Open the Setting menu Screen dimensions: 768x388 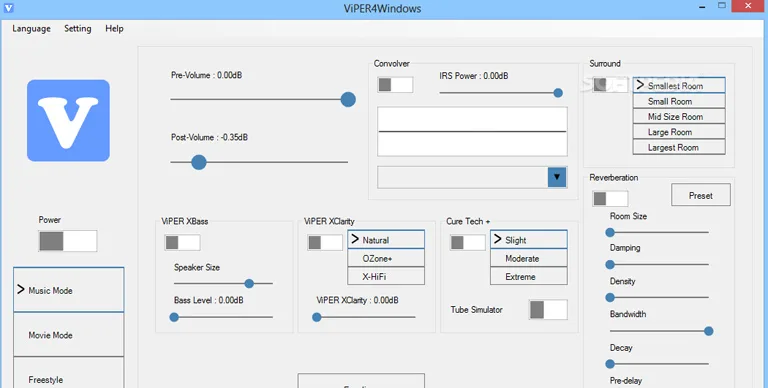coord(77,28)
